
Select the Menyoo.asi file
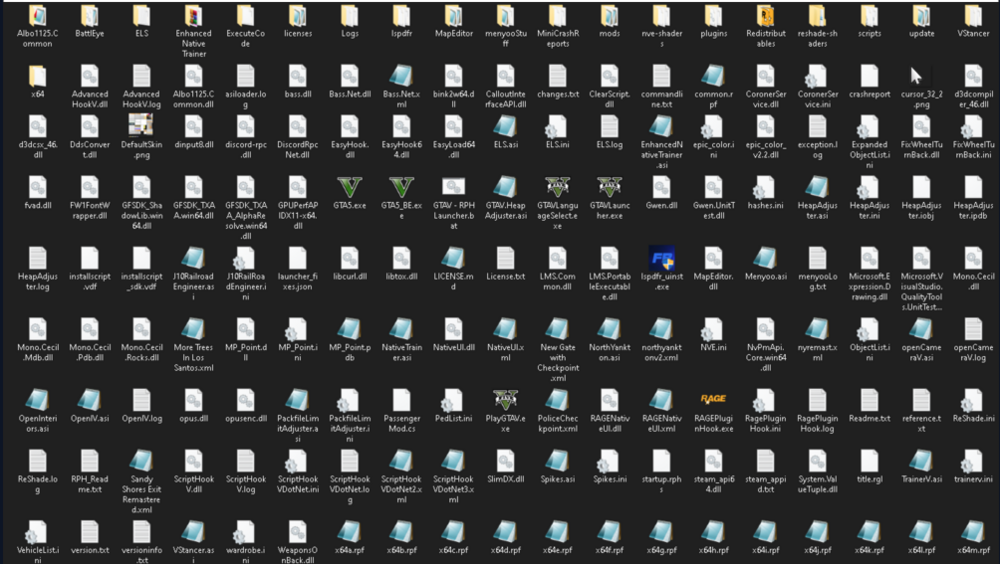(765, 258)
